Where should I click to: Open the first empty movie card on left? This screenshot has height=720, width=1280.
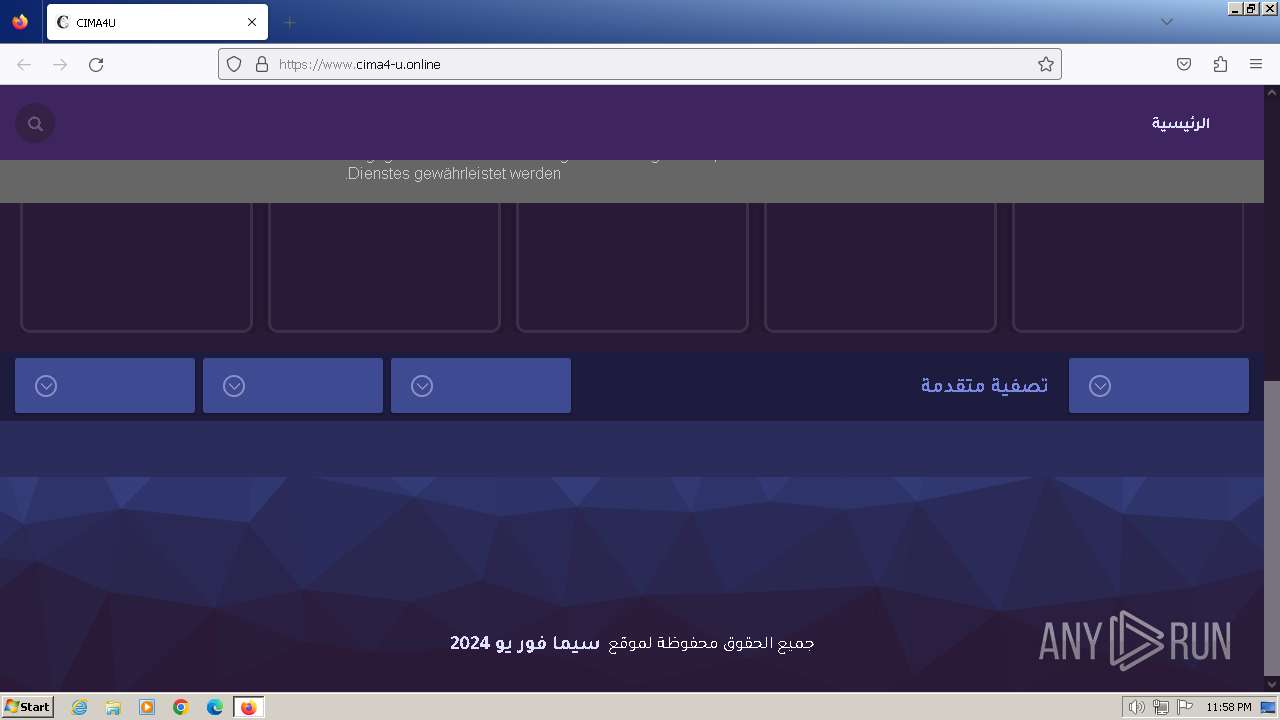[x=136, y=267]
